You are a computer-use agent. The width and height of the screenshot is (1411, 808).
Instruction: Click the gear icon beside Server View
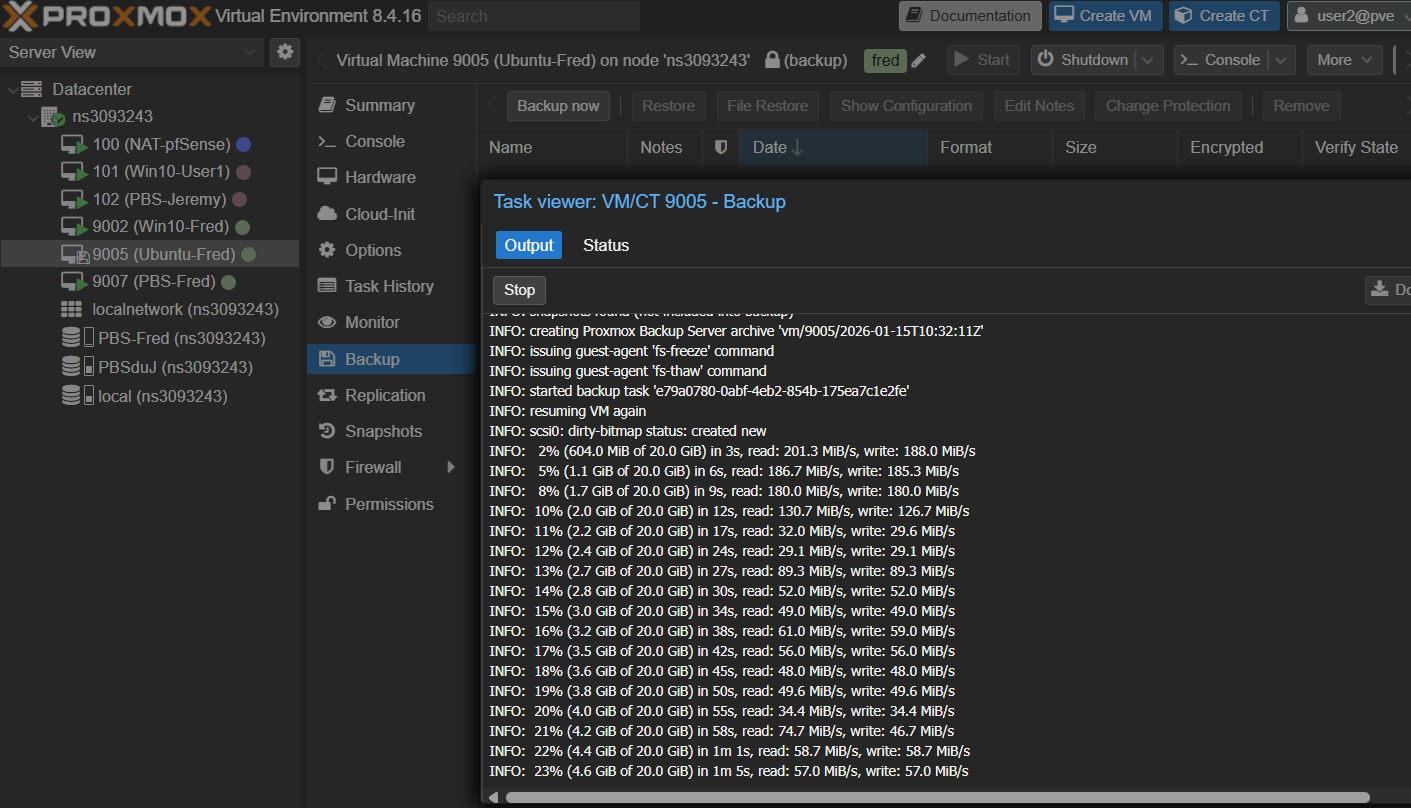[285, 52]
